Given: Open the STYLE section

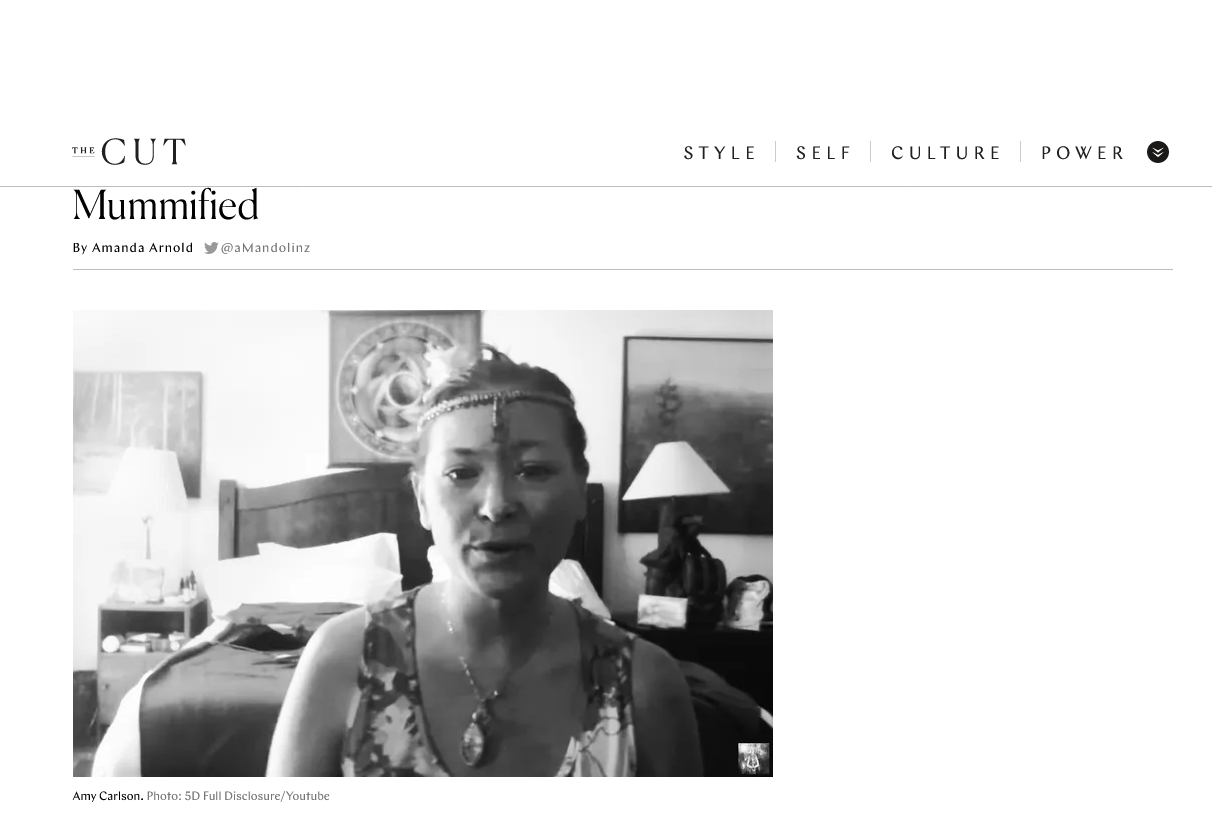Looking at the screenshot, I should (721, 153).
